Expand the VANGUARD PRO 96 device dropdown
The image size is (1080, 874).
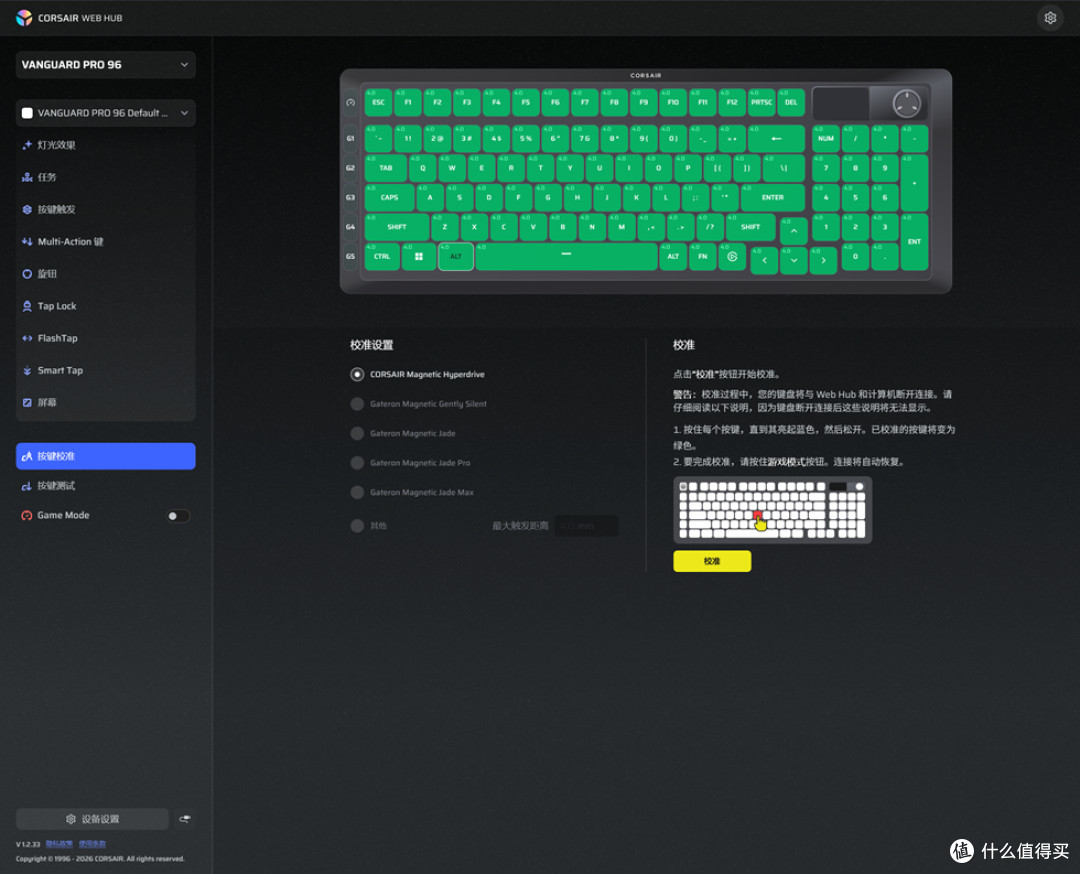[105, 65]
